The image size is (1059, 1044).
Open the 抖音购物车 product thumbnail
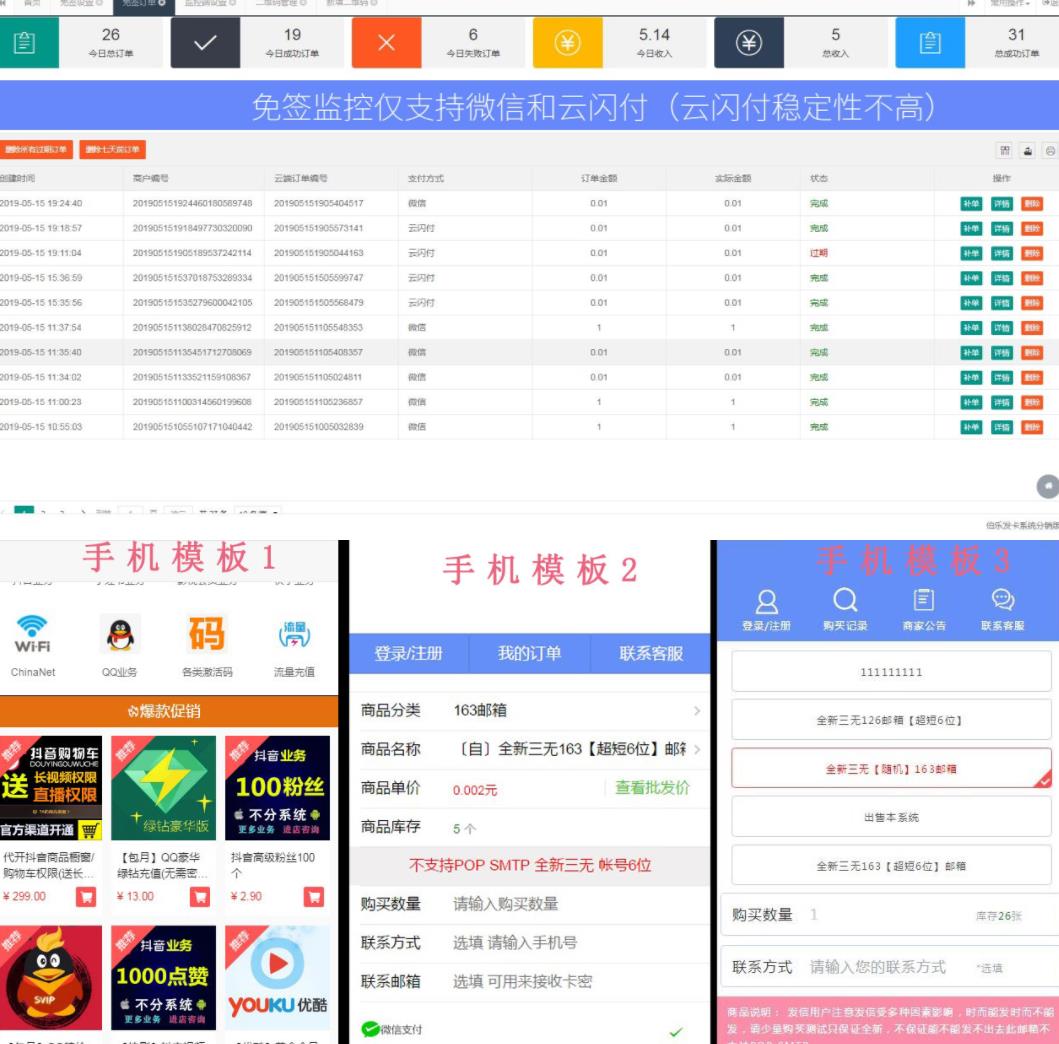pos(51,788)
